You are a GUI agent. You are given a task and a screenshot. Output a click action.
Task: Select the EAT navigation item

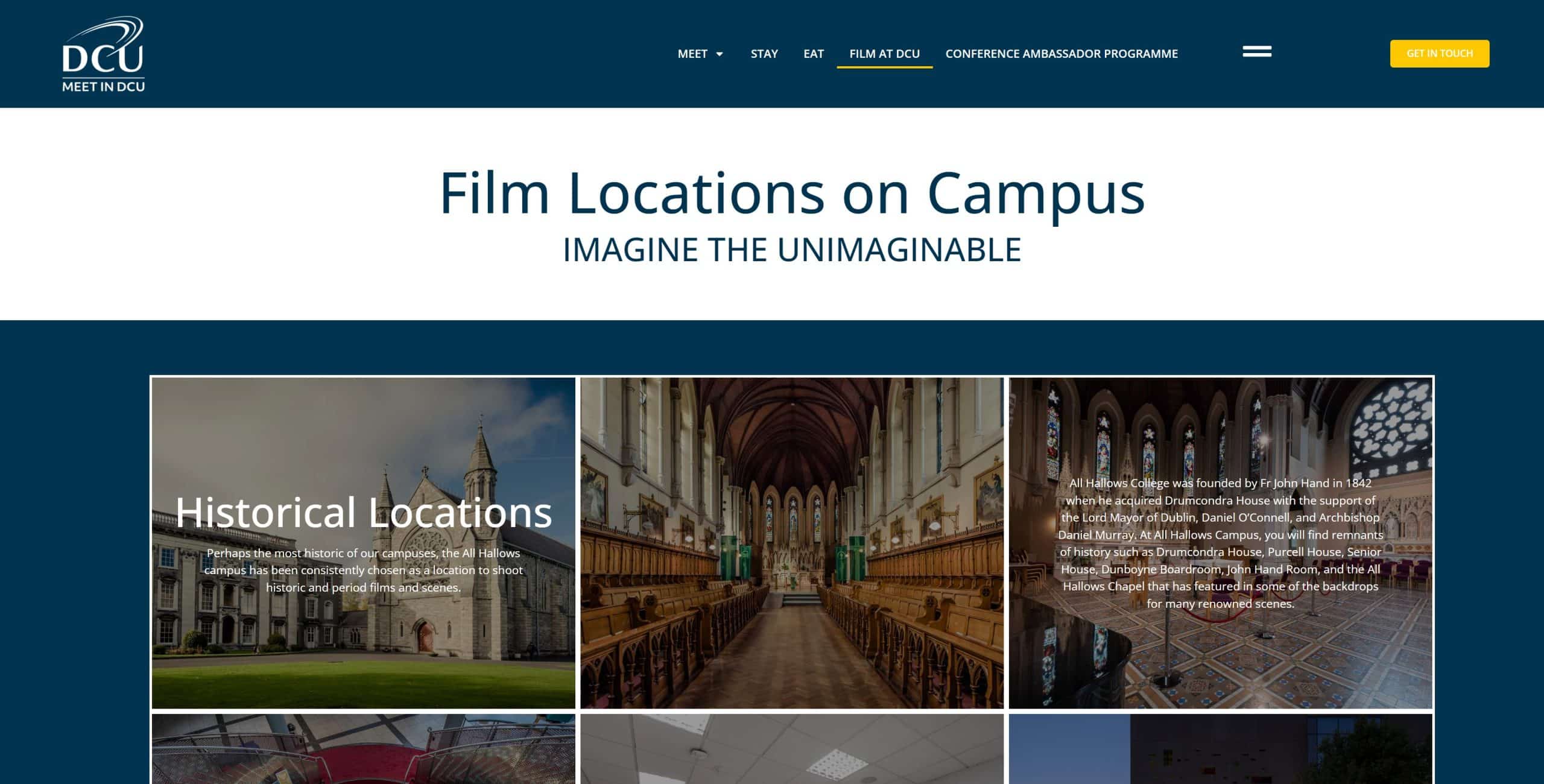(x=813, y=54)
